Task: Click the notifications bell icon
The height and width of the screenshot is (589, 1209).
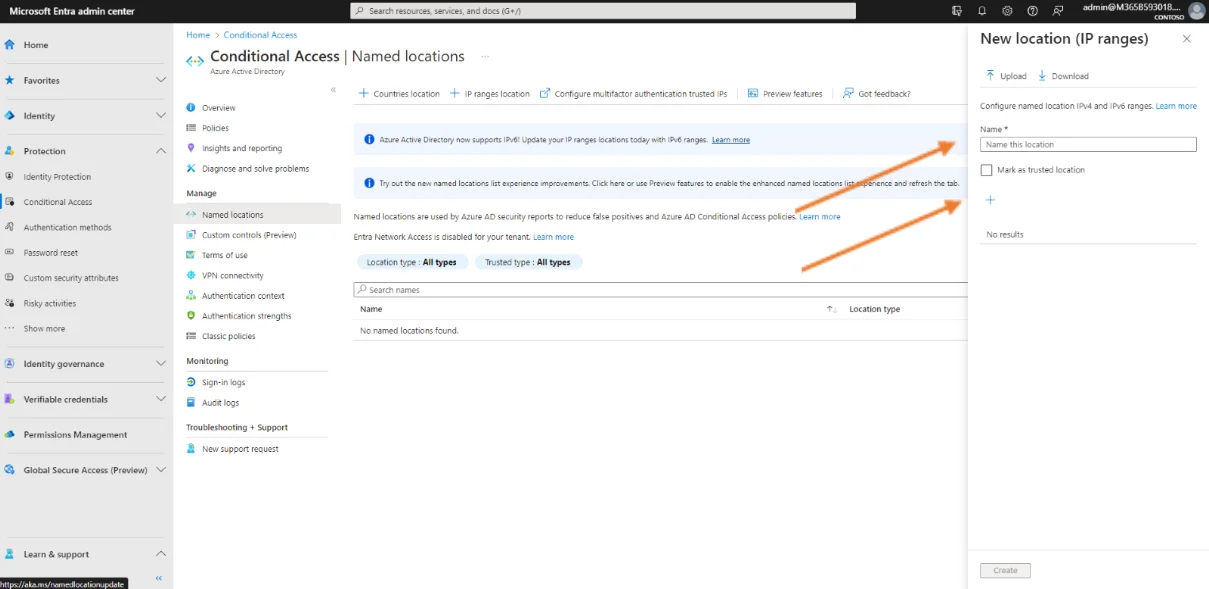Action: pos(982,11)
